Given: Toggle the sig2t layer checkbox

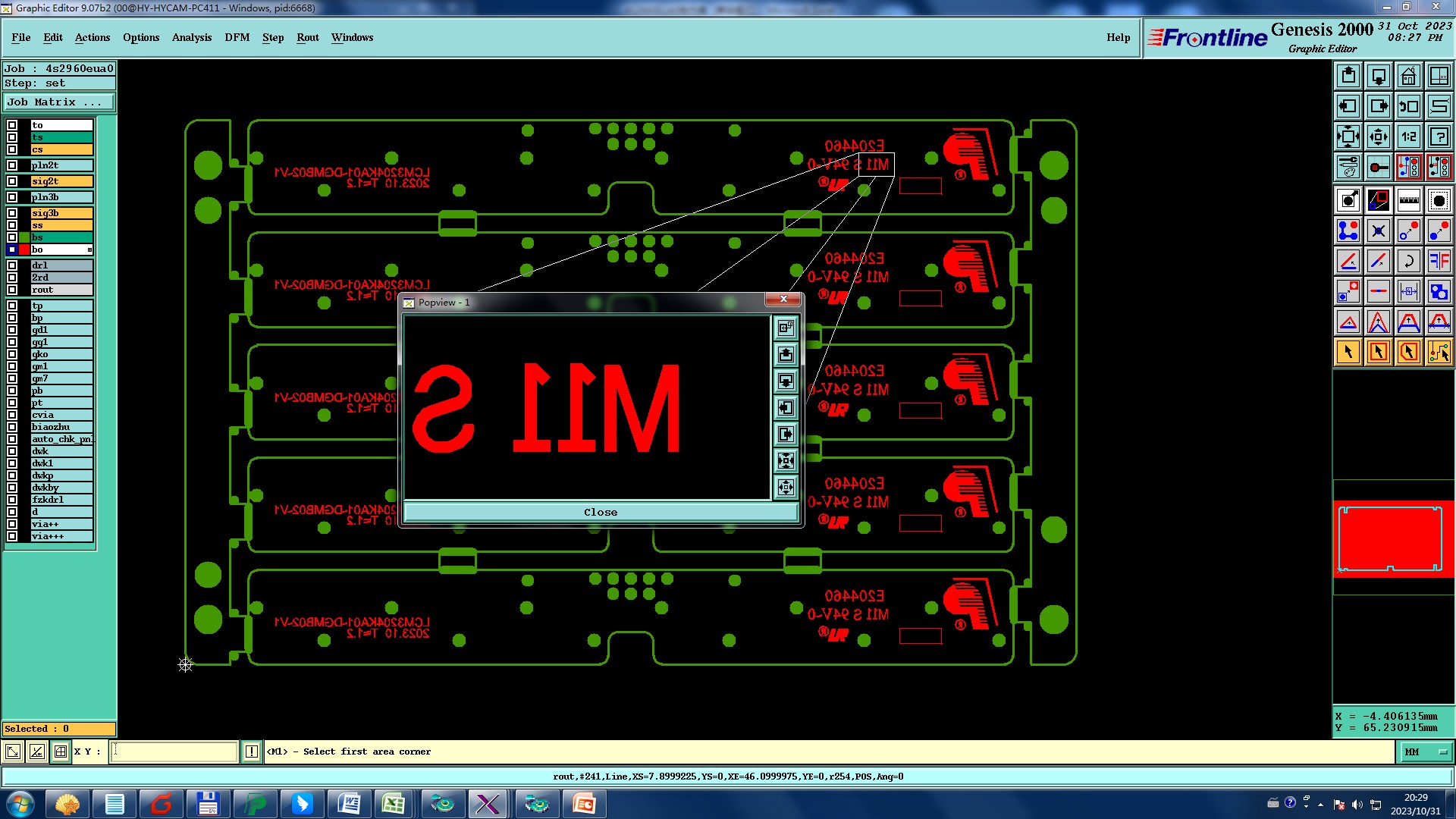Looking at the screenshot, I should coord(12,181).
